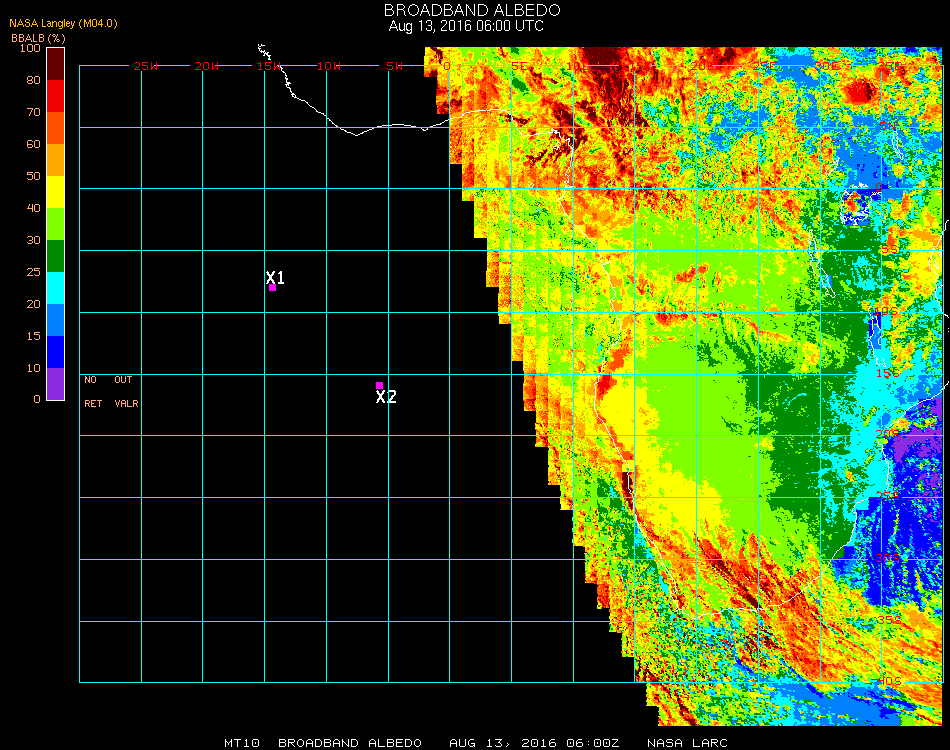Click the 25W longitude grid label
This screenshot has height=750, width=950.
click(146, 66)
